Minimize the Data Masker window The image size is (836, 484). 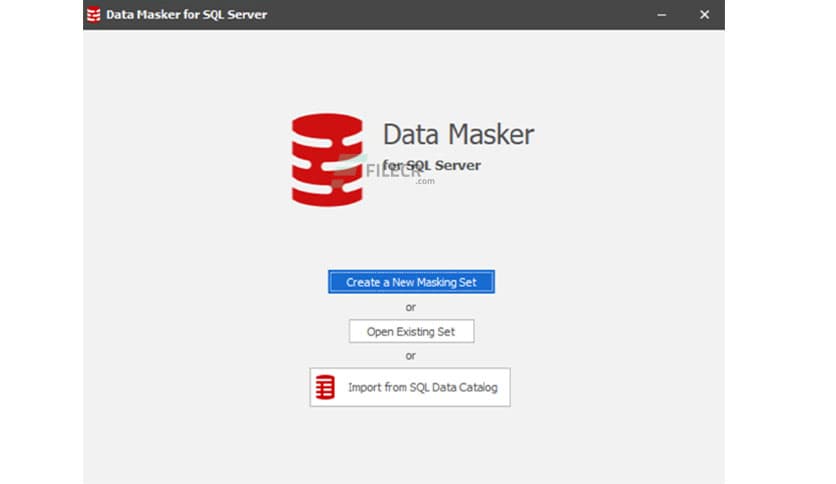[x=662, y=15]
